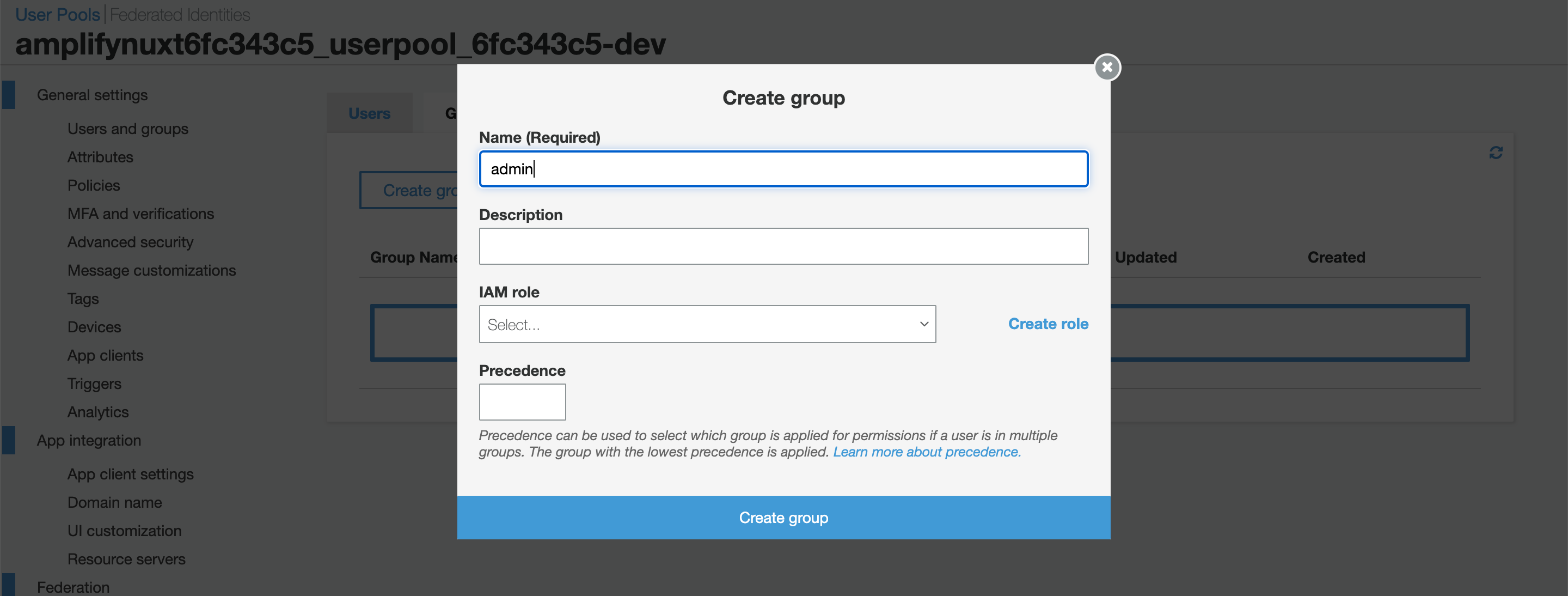Open Devices settings
The width and height of the screenshot is (1568, 596).
pyautogui.click(x=94, y=327)
